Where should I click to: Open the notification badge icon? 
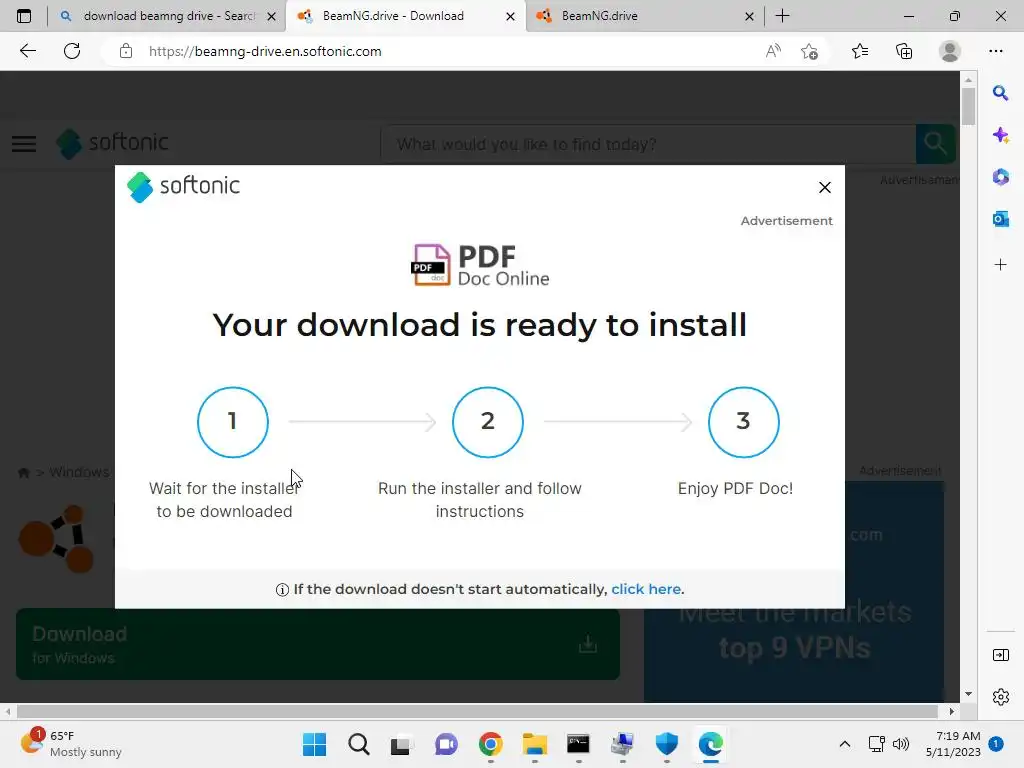coord(996,744)
